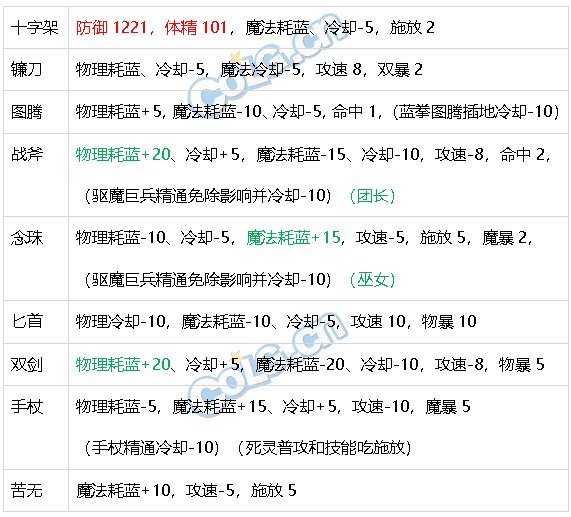The width and height of the screenshot is (571, 517).
Task: Select the 匕首 weapon label
Action: 27,321
